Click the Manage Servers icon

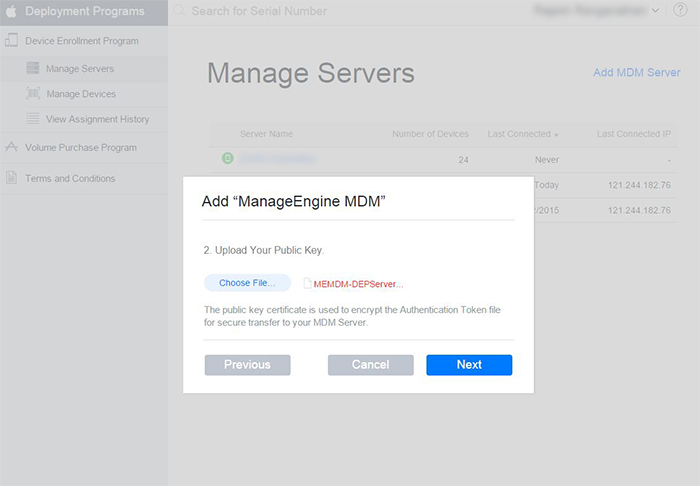(x=33, y=68)
